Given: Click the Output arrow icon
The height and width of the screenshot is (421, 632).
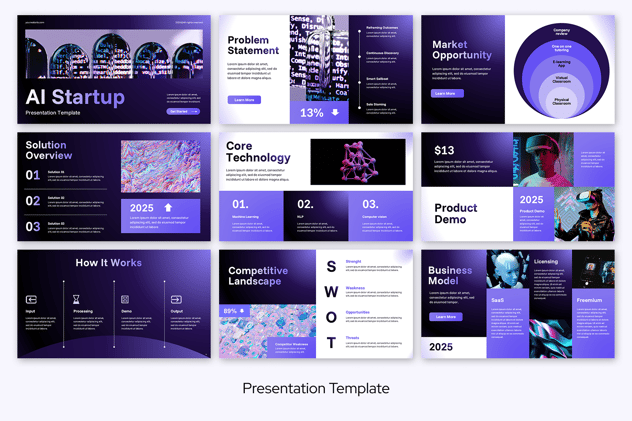Looking at the screenshot, I should point(176,299).
